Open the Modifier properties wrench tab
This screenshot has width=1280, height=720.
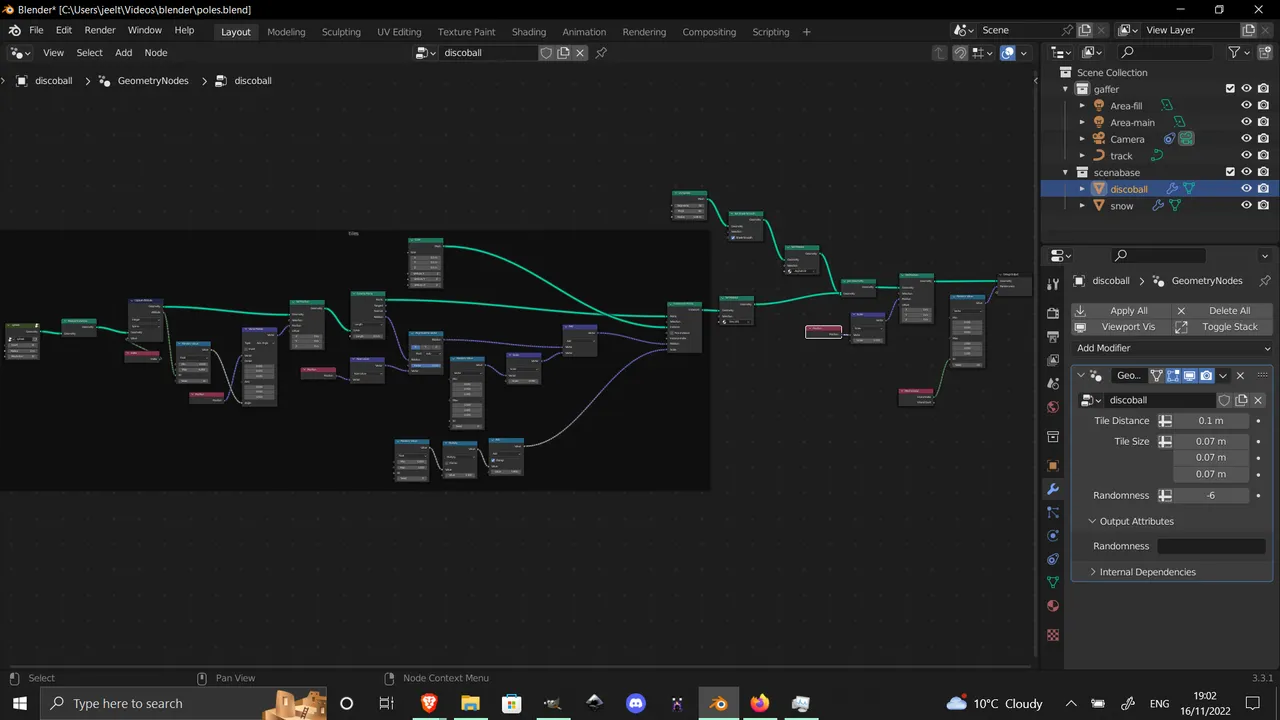click(1052, 489)
